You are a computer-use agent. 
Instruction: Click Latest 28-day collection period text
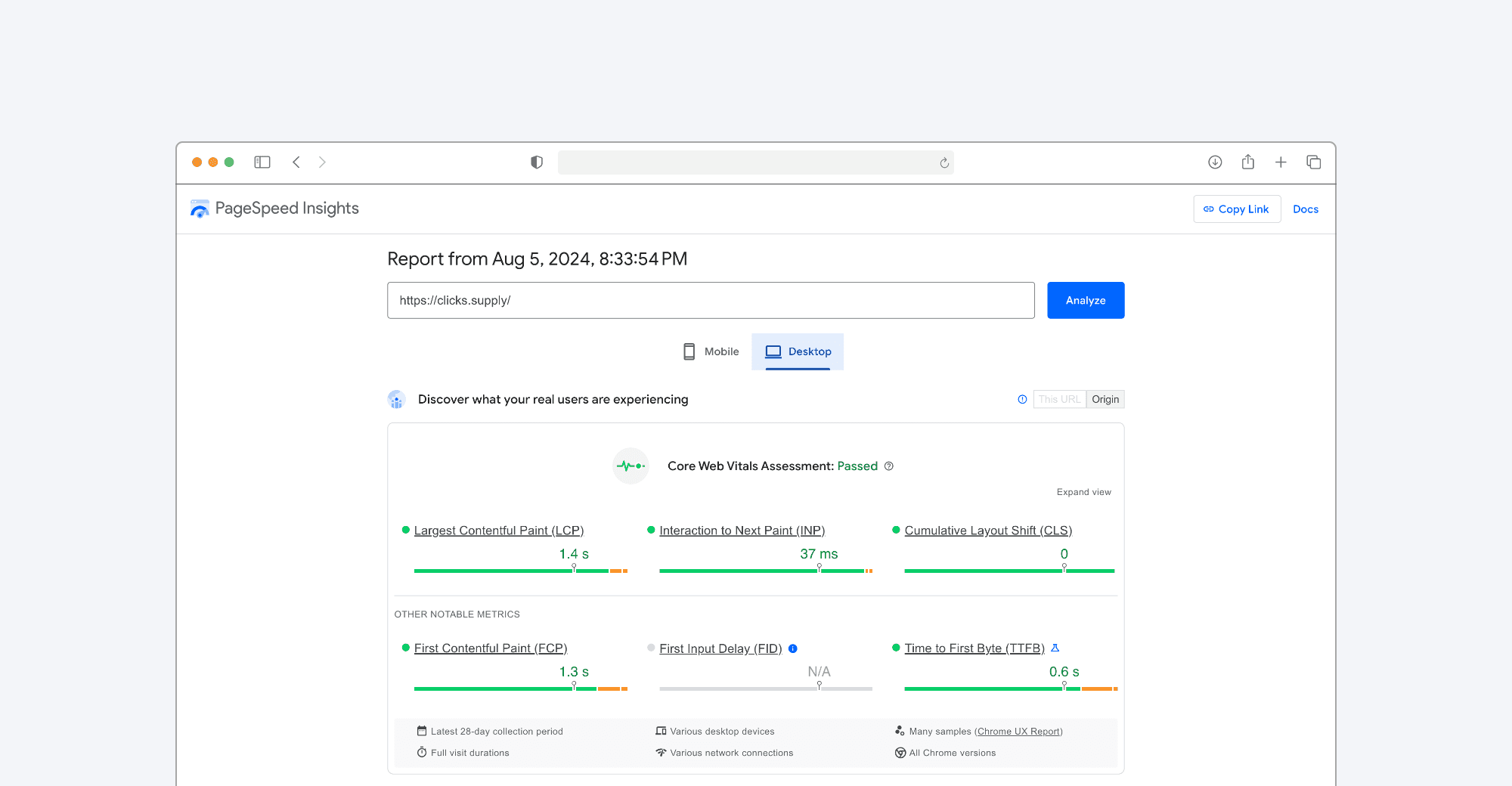[497, 732]
